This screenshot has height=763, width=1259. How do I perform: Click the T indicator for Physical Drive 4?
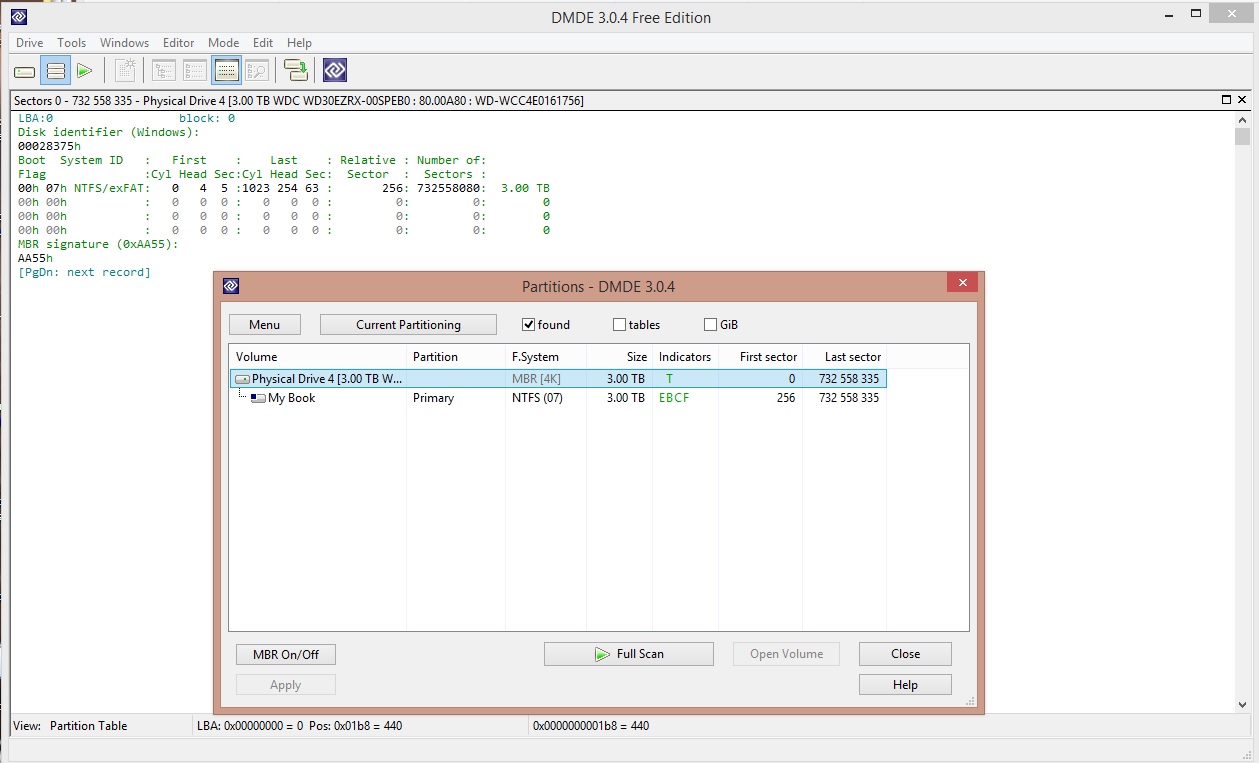(670, 379)
